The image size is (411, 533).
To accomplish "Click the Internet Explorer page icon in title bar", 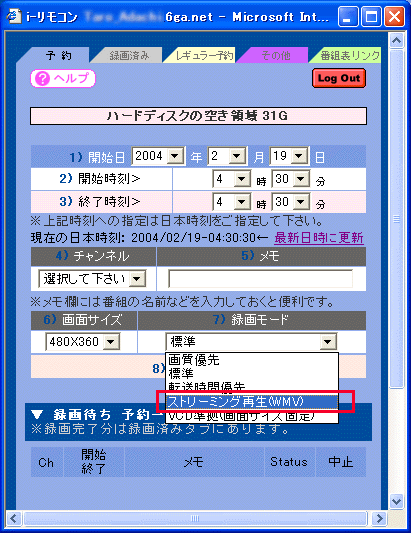I will [14, 16].
